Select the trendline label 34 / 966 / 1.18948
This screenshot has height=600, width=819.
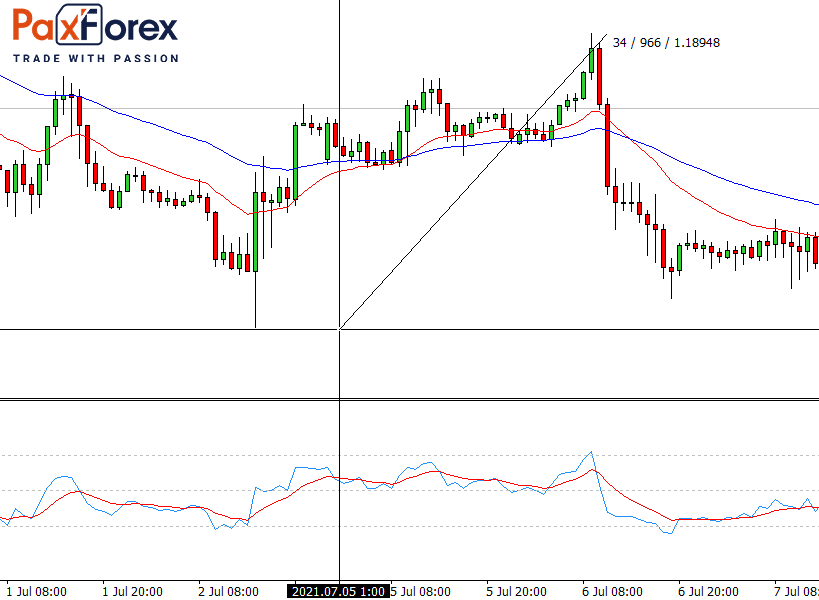[666, 43]
